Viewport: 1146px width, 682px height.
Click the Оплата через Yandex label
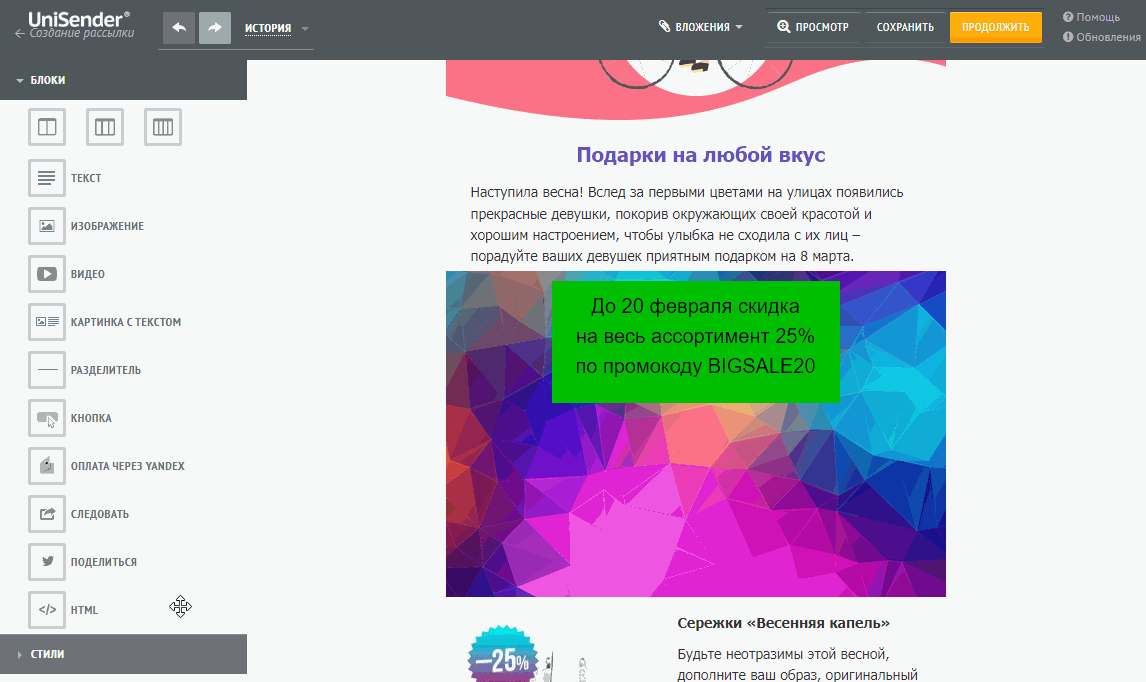click(x=128, y=466)
